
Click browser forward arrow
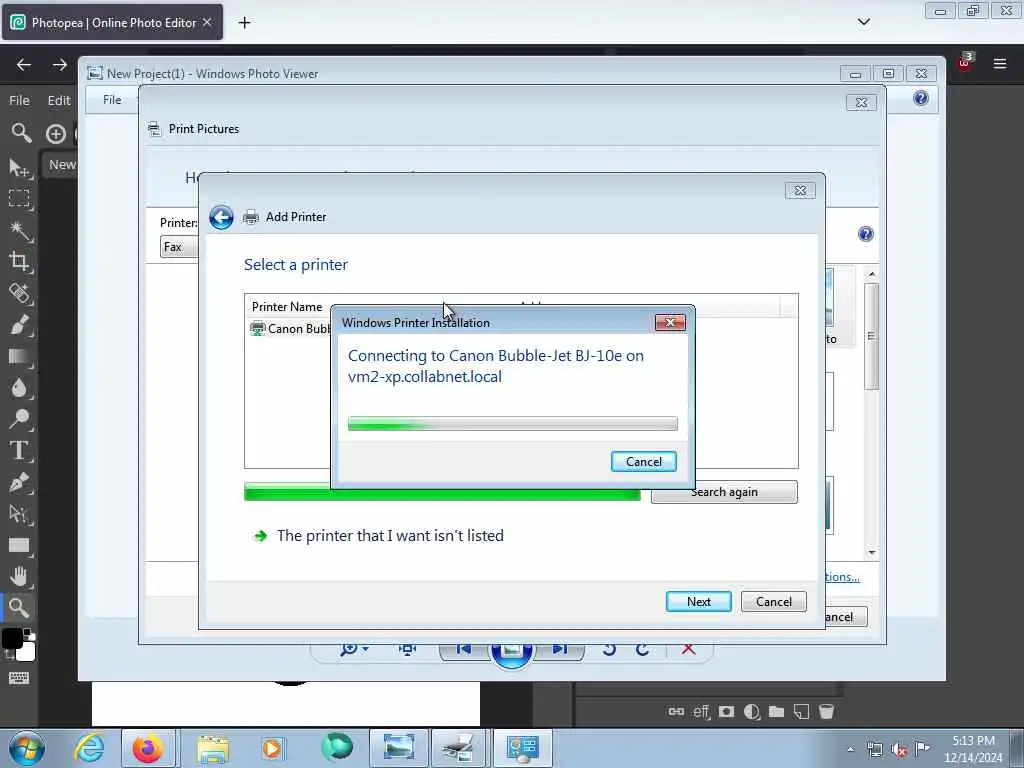(x=59, y=65)
